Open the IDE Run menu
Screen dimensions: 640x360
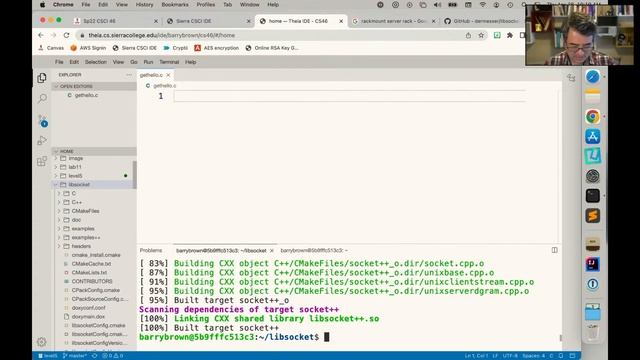(148, 62)
